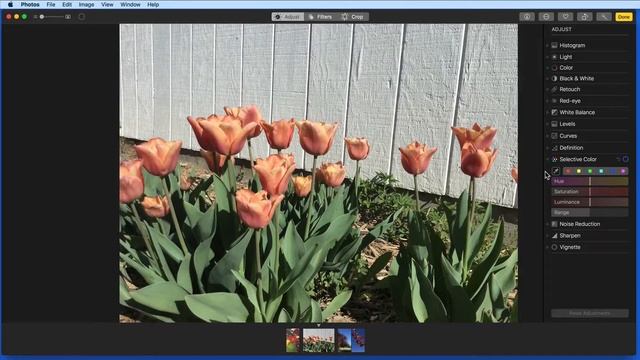Click the Light adjustment sun icon
This screenshot has height=360, width=640.
[554, 57]
